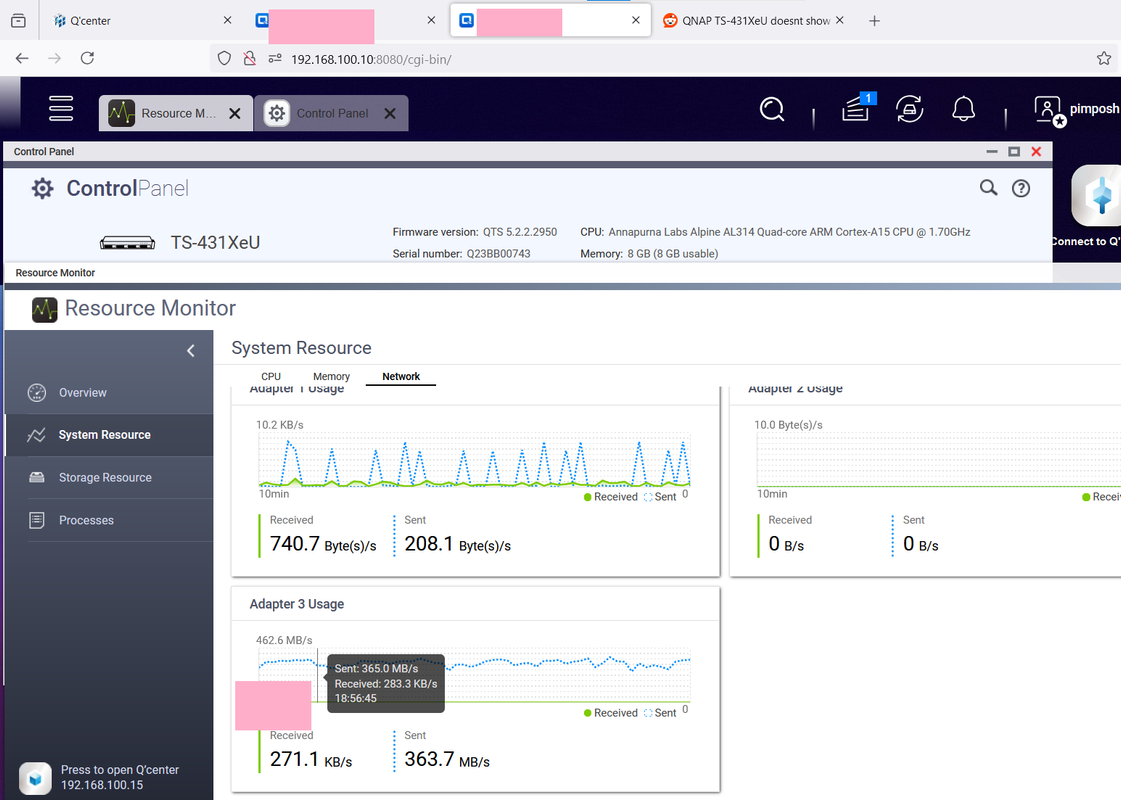Image resolution: width=1121 pixels, height=800 pixels.
Task: Switch to Resource Monitor taskbar tab
Action: [176, 113]
